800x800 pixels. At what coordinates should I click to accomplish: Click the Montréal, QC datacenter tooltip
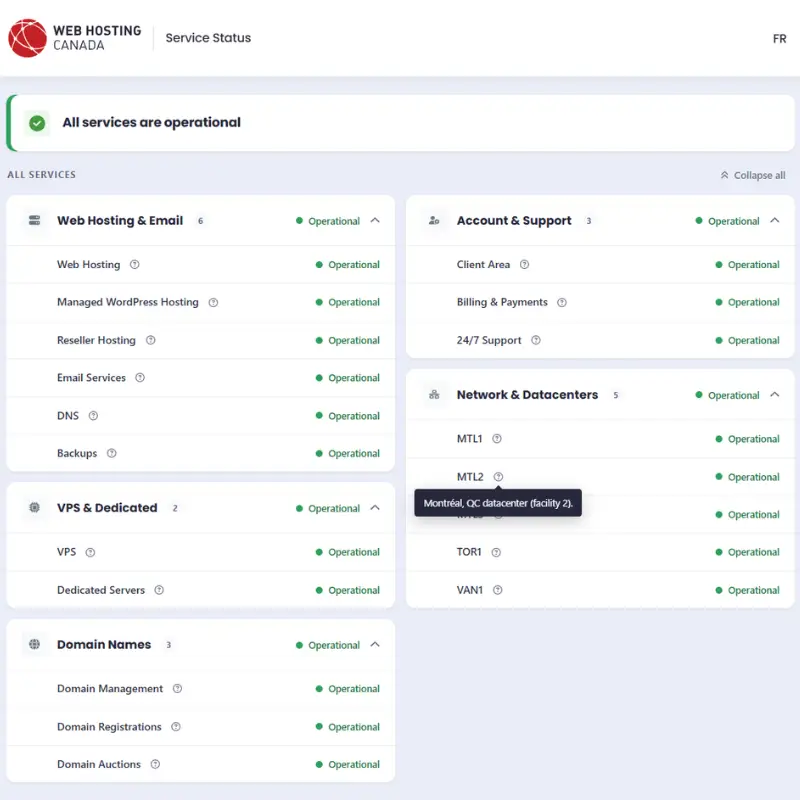click(498, 503)
